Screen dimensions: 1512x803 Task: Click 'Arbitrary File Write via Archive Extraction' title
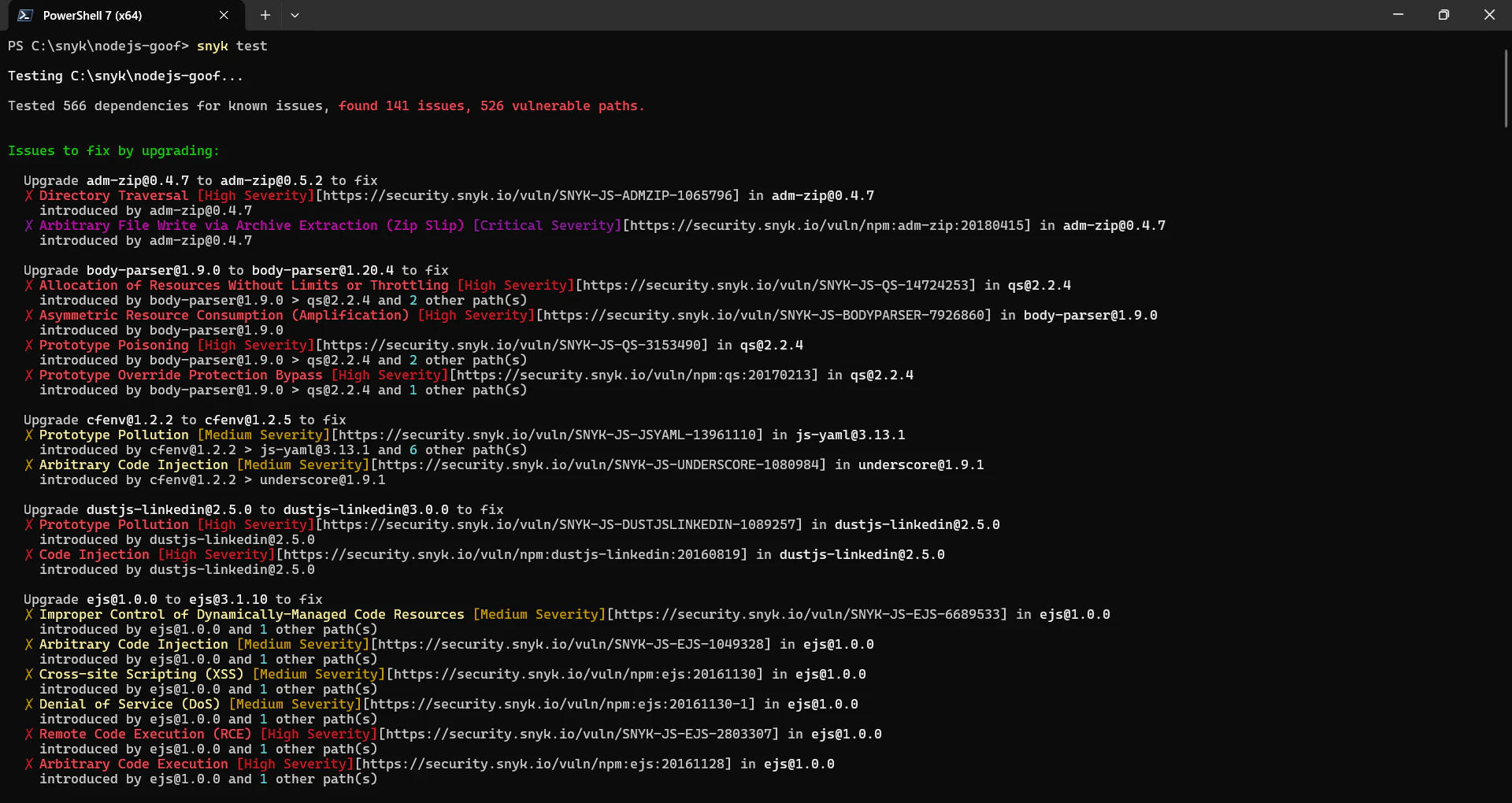tap(252, 225)
